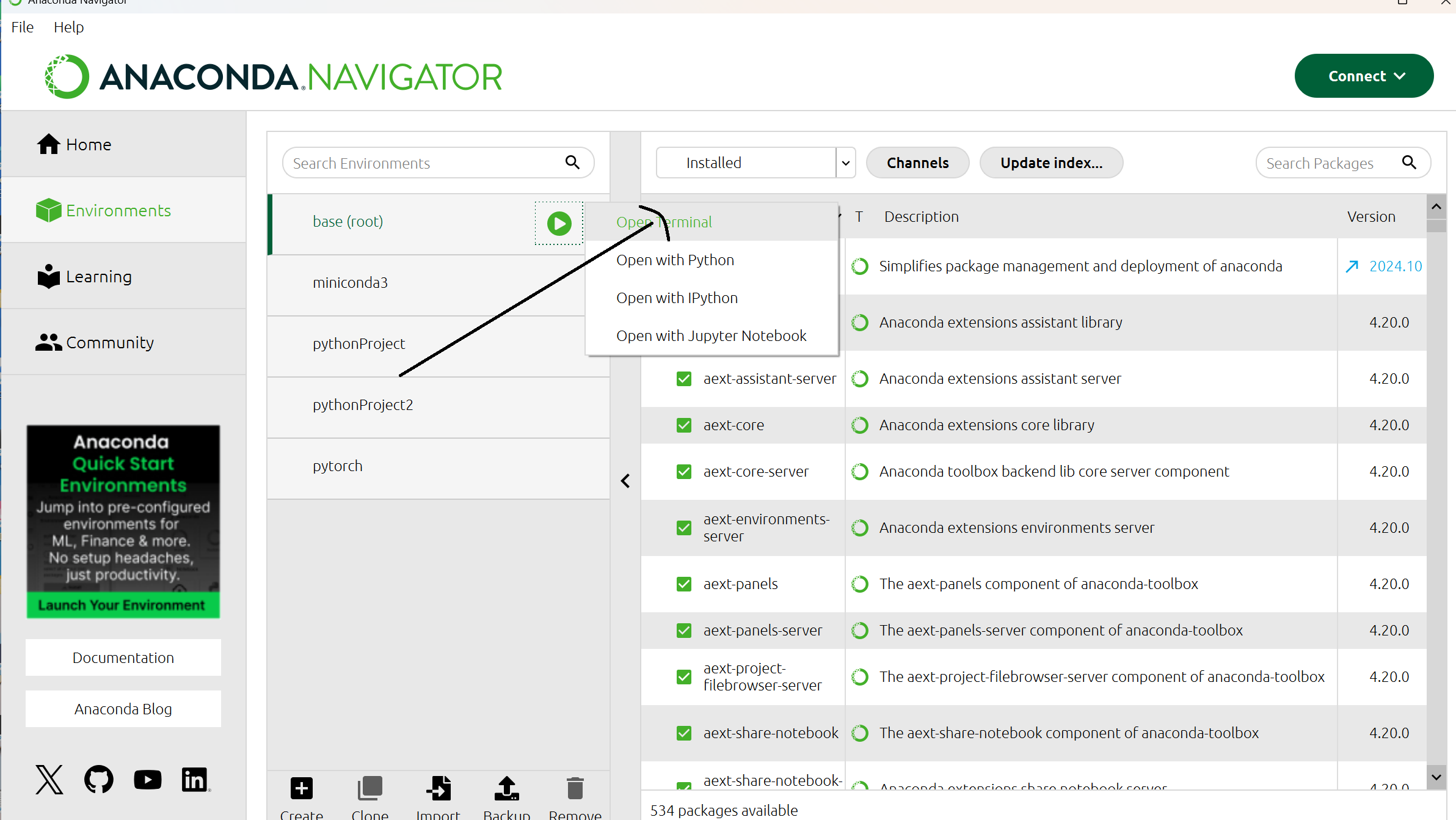Open the X (Twitter) social link
Image resolution: width=1456 pixels, height=820 pixels.
pos(49,780)
